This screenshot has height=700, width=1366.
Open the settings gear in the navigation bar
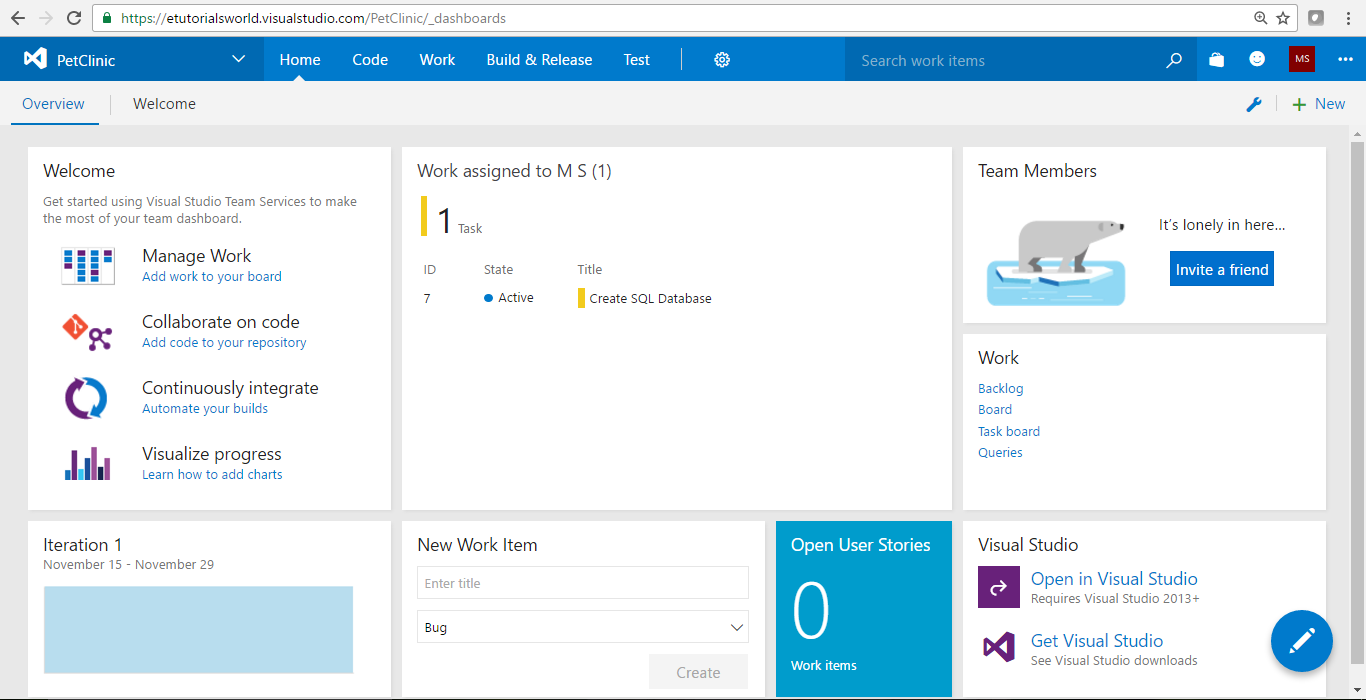tap(722, 60)
